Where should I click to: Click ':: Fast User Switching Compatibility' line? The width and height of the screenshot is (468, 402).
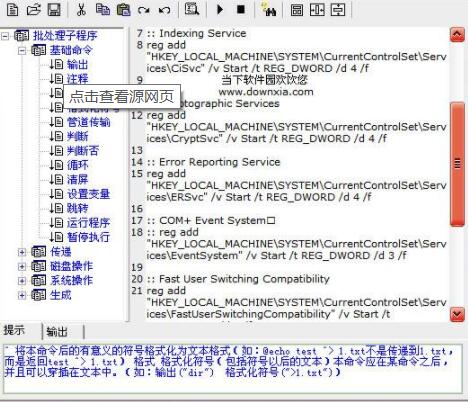pos(238,279)
